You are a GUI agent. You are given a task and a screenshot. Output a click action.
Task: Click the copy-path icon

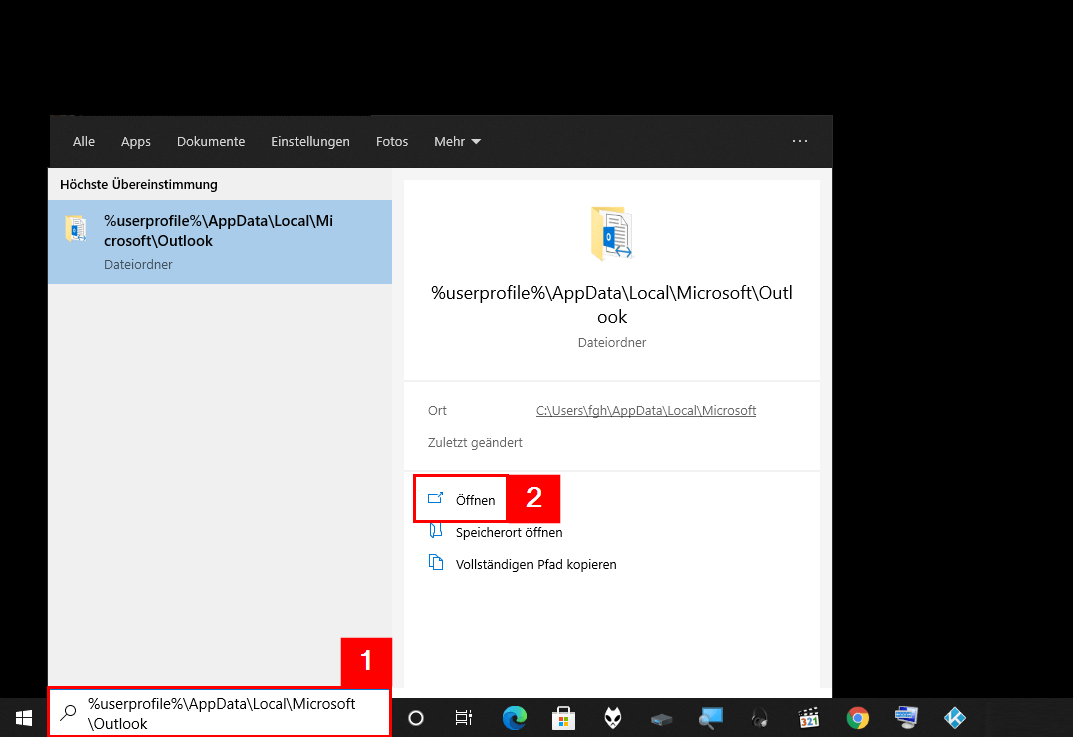pos(436,563)
